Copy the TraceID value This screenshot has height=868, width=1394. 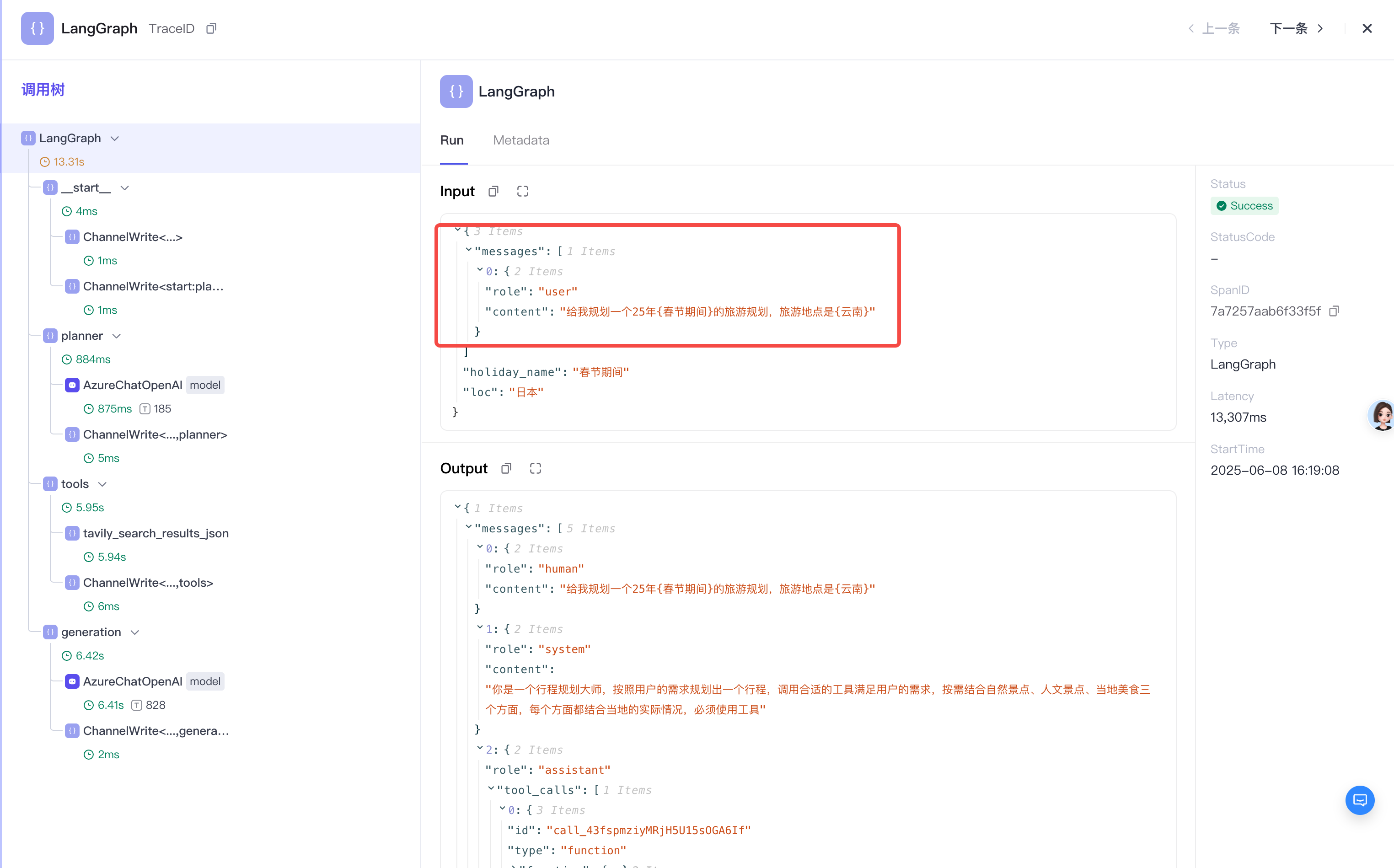pyautogui.click(x=211, y=28)
